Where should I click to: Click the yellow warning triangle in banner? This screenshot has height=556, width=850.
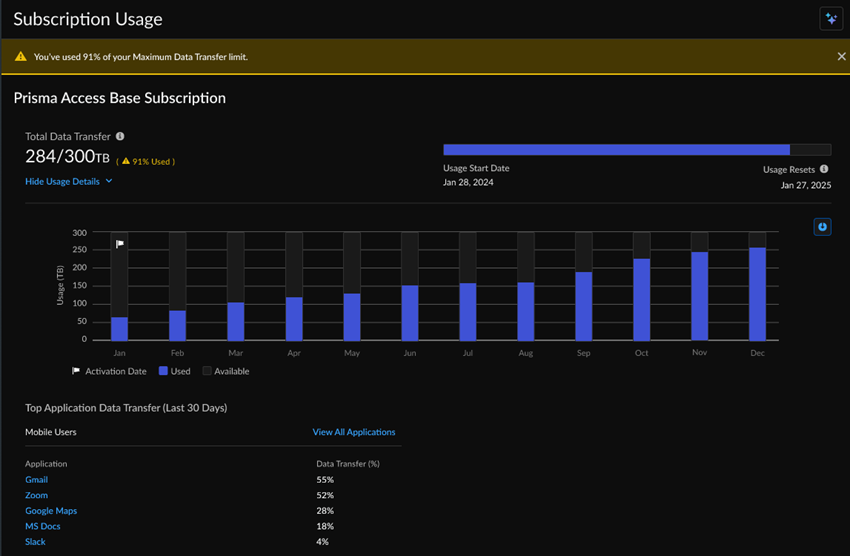pos(20,57)
